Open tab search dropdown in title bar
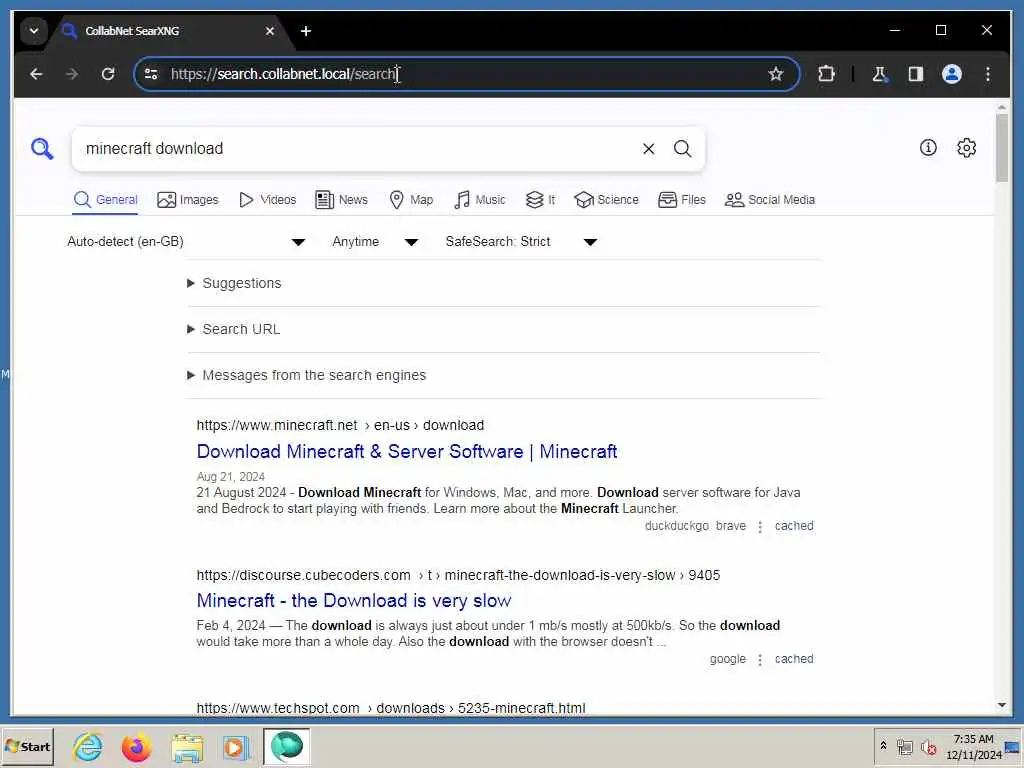1024x768 pixels. pos(34,31)
